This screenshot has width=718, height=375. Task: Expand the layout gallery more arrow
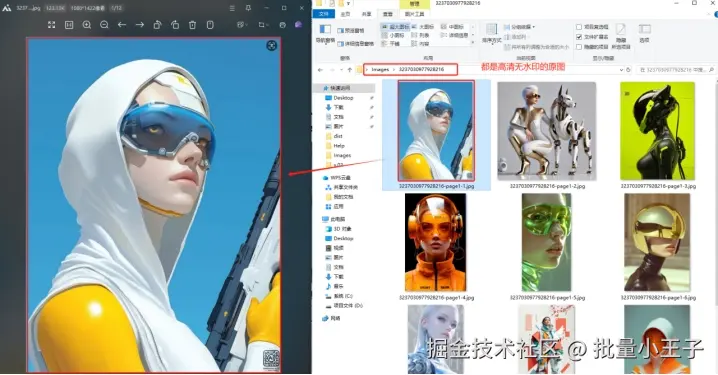click(x=473, y=43)
